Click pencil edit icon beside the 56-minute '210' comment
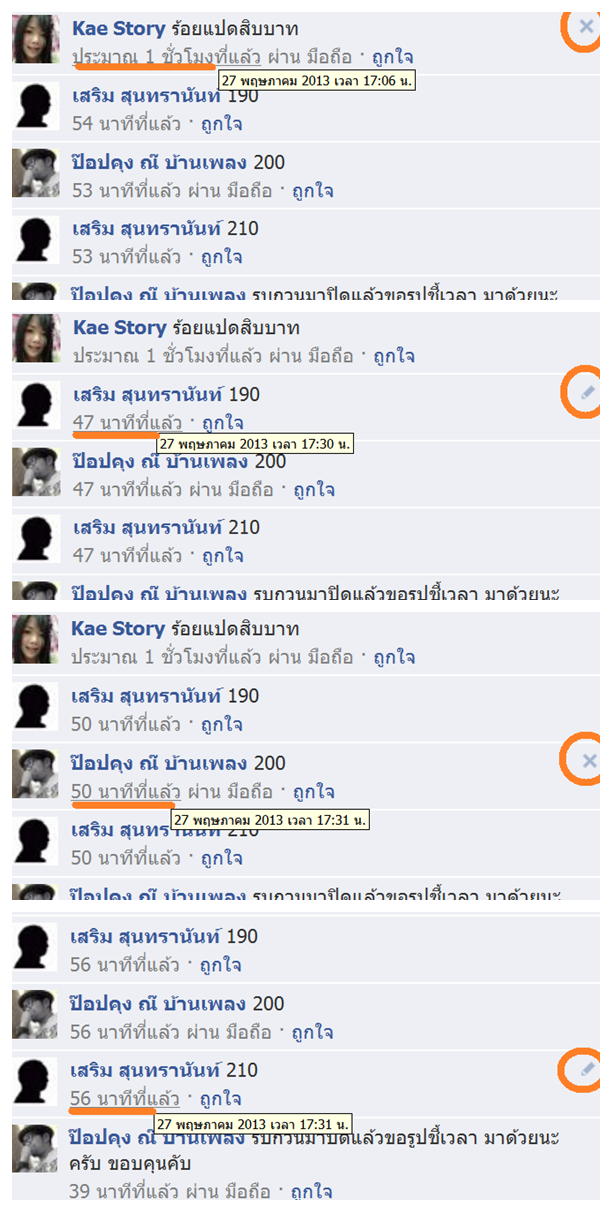Image resolution: width=612 pixels, height=1212 pixels. [587, 1071]
